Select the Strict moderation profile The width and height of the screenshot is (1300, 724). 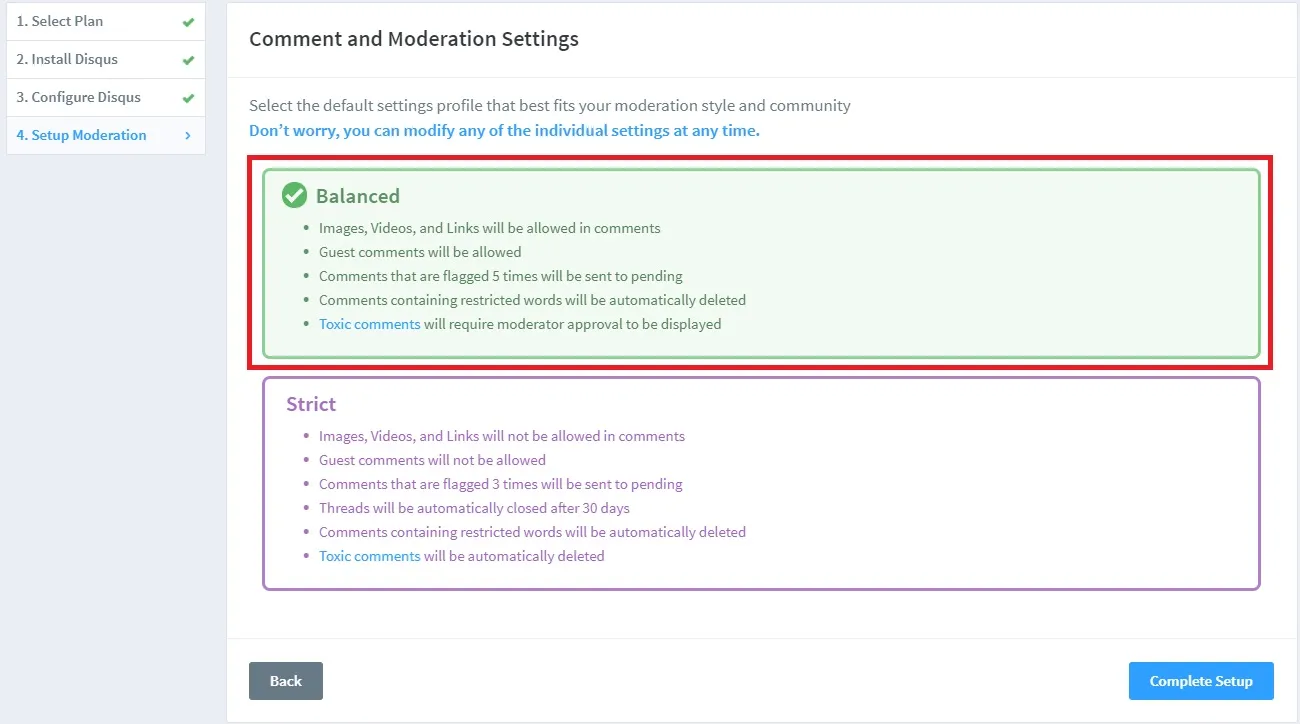[x=764, y=483]
